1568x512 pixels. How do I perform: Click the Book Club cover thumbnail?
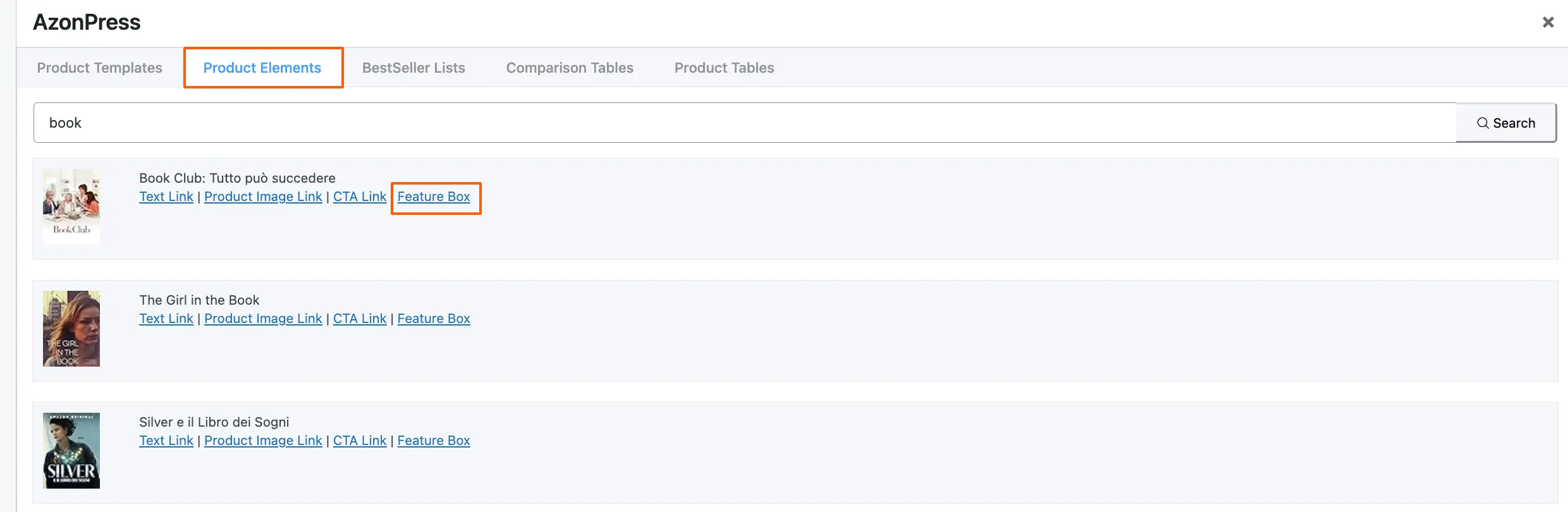point(71,206)
